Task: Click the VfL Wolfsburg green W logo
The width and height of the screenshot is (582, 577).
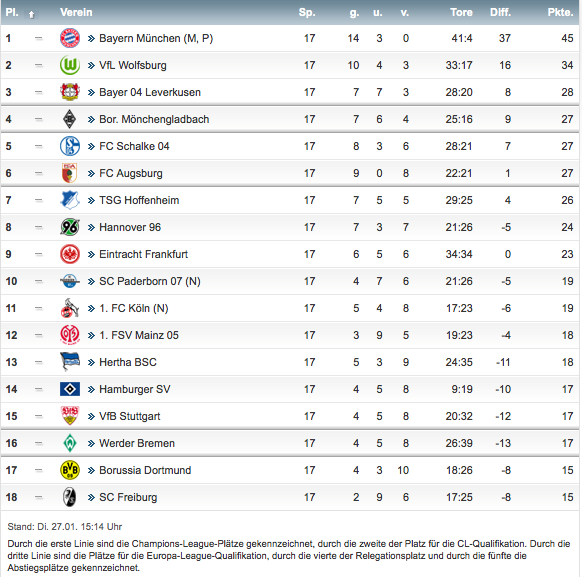Action: pyautogui.click(x=70, y=65)
